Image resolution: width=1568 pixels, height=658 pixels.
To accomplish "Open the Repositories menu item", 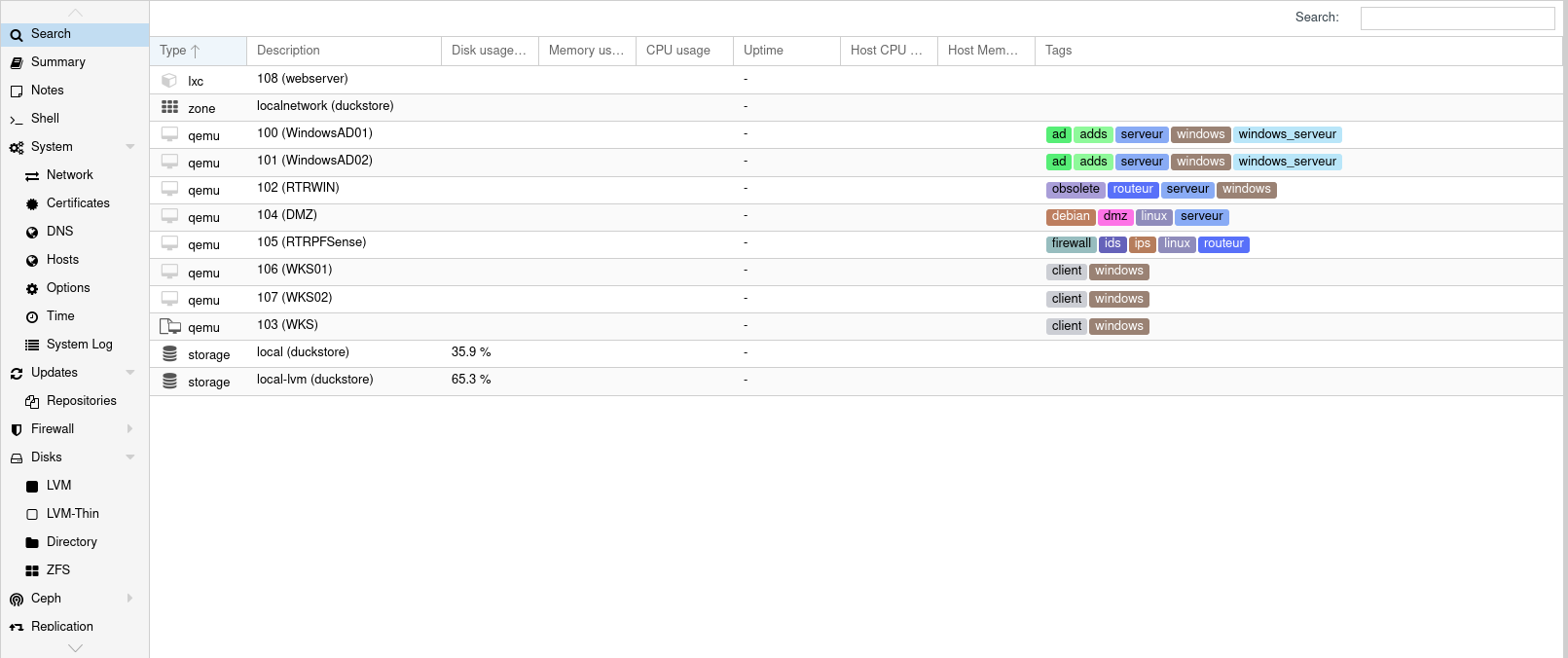I will pyautogui.click(x=81, y=401).
